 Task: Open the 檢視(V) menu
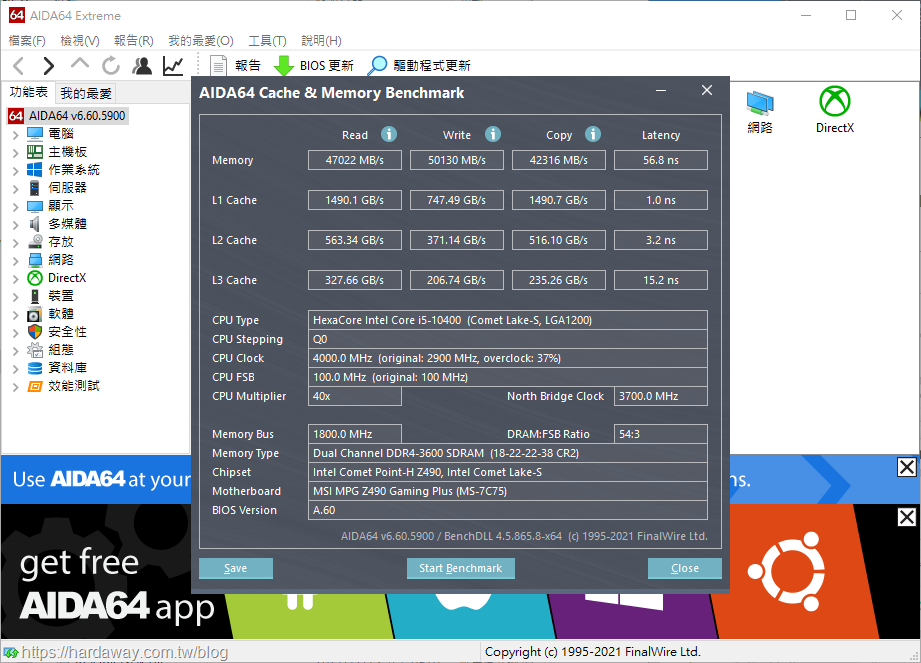point(80,41)
